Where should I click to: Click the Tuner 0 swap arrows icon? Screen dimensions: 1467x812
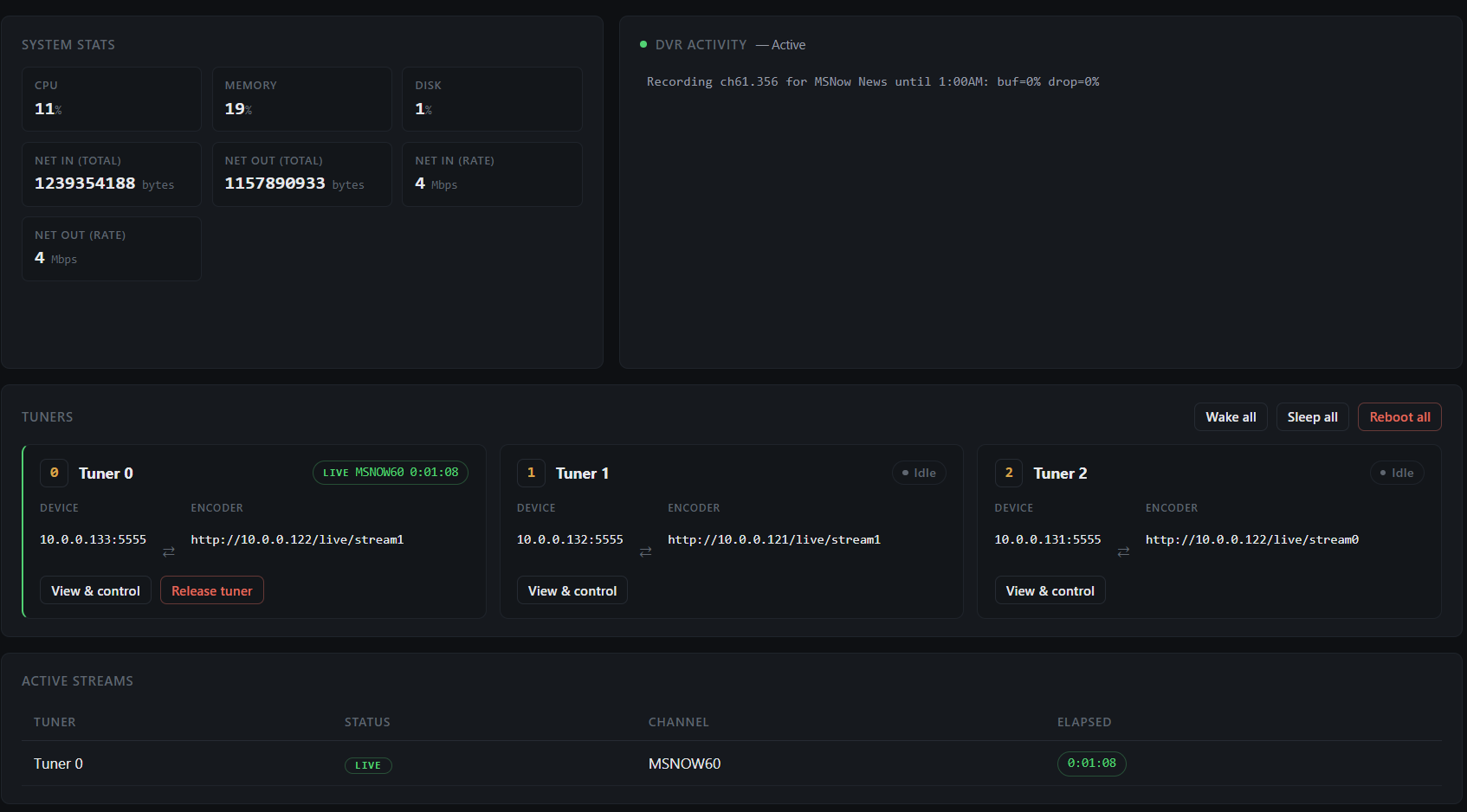click(169, 551)
